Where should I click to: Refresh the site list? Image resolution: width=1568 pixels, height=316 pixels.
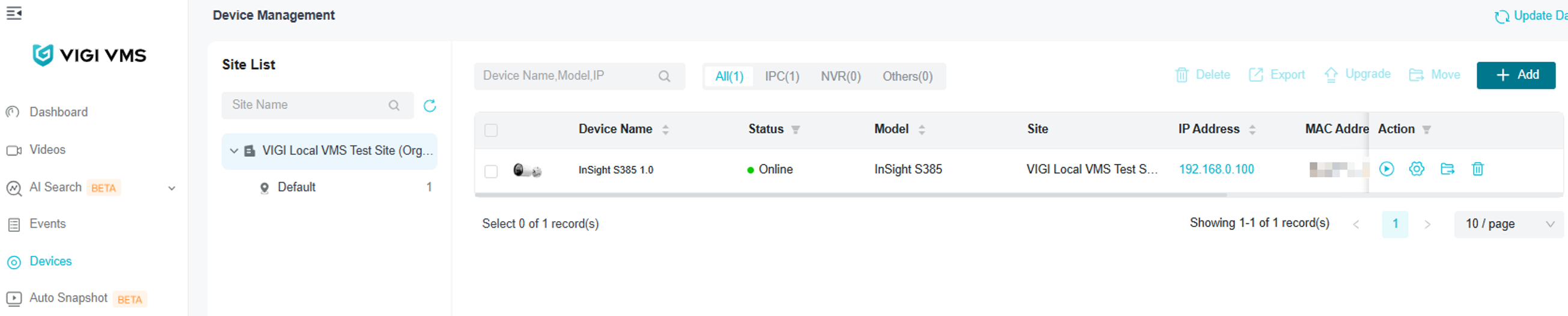tap(430, 106)
